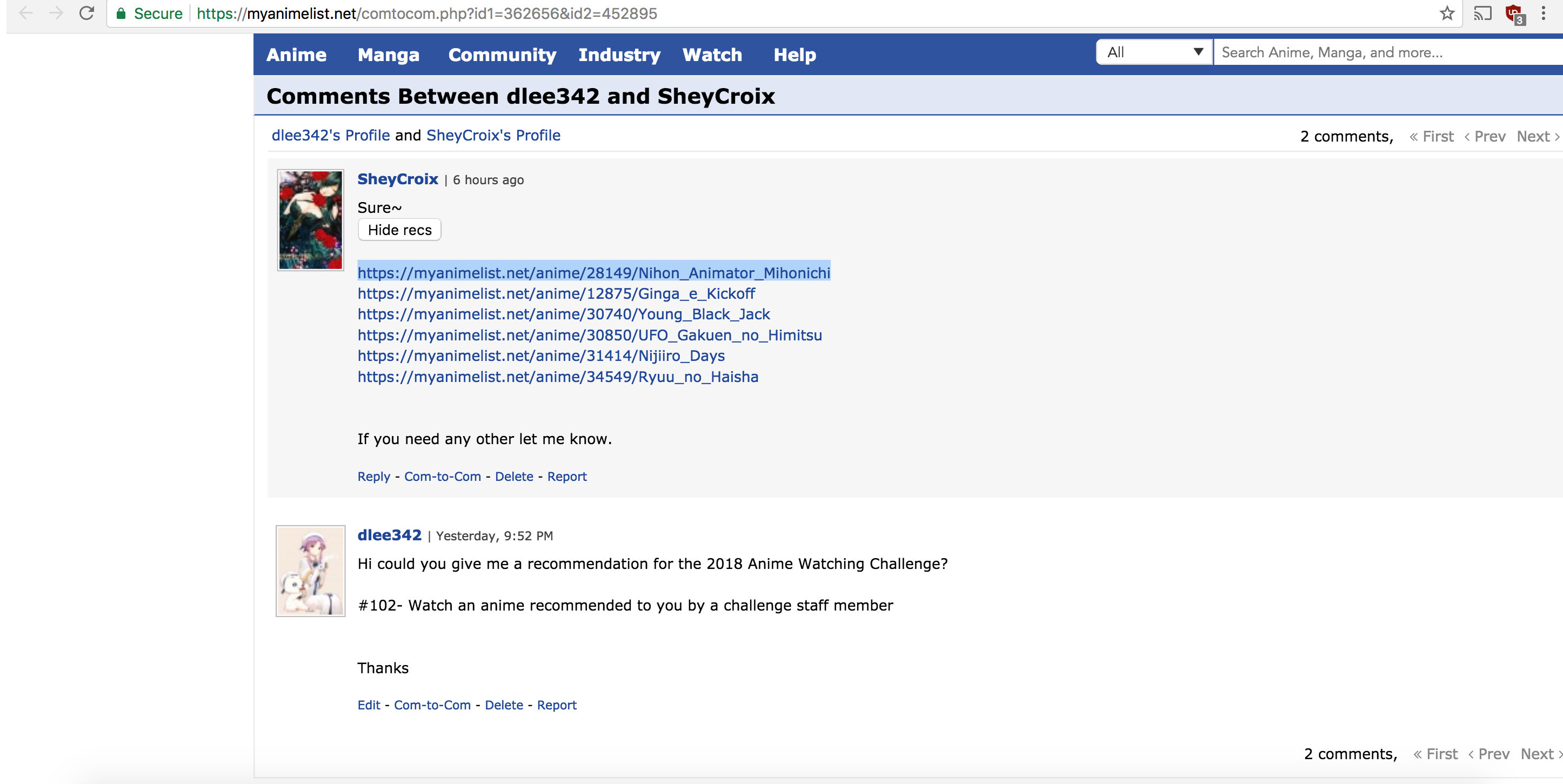This screenshot has height=784, width=1563.
Task: Report dlee342's comment
Action: [556, 705]
